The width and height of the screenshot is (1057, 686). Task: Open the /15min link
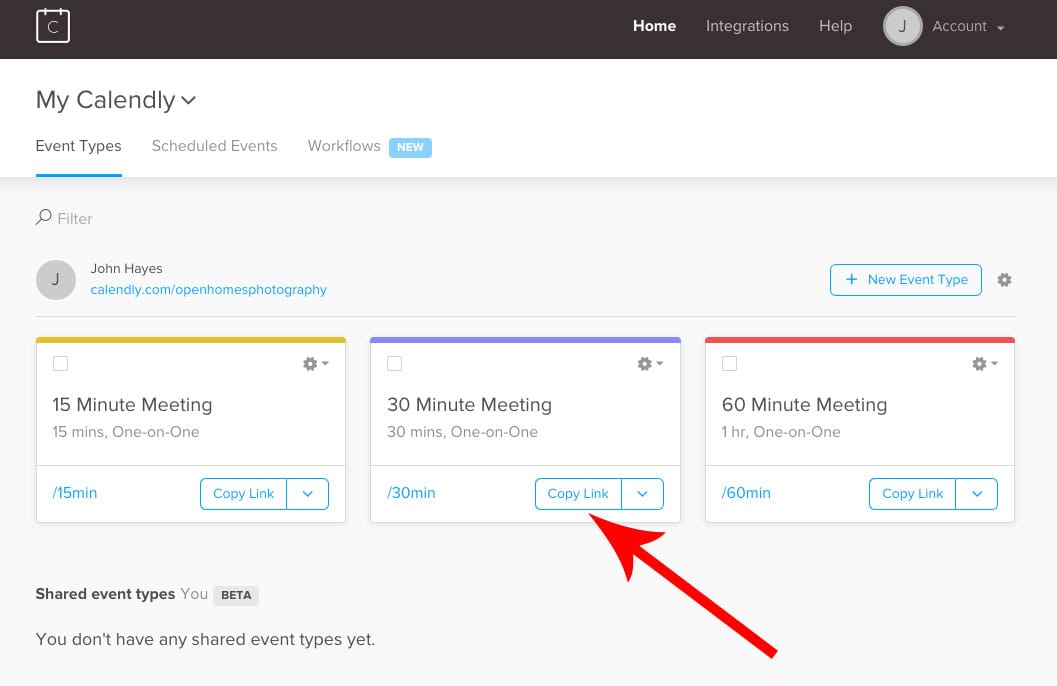coord(75,493)
